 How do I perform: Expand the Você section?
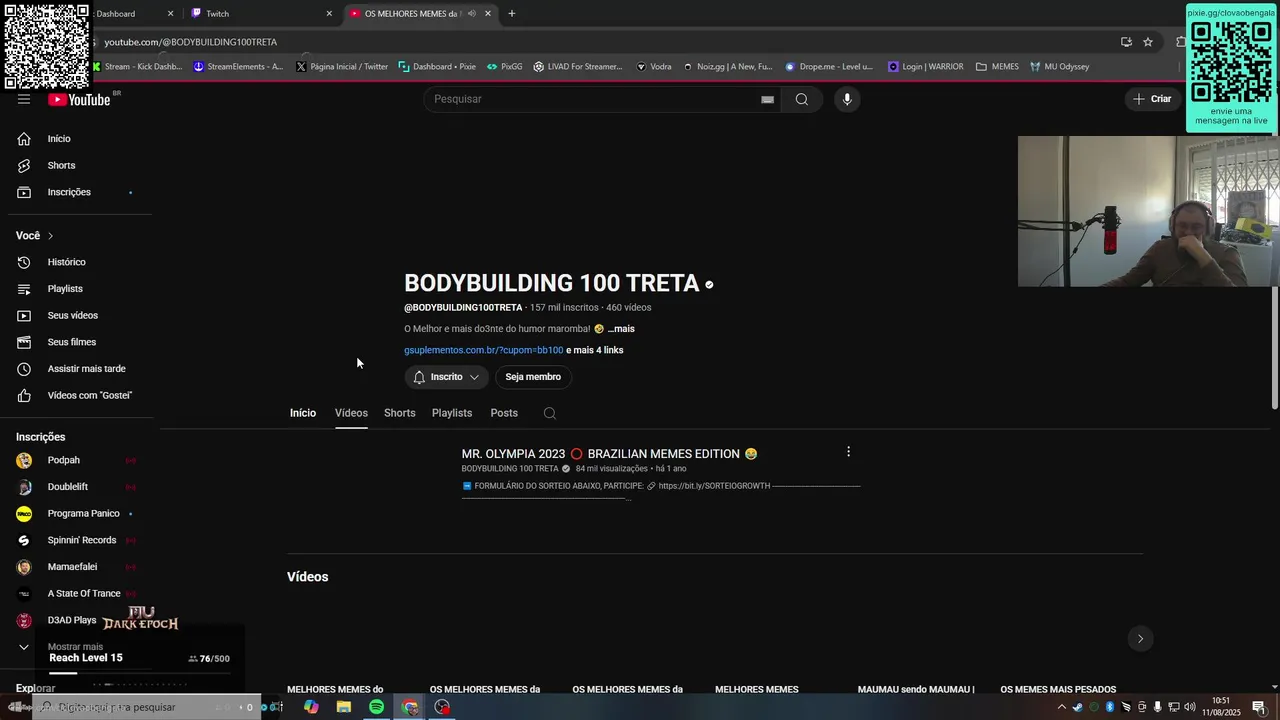click(x=35, y=236)
